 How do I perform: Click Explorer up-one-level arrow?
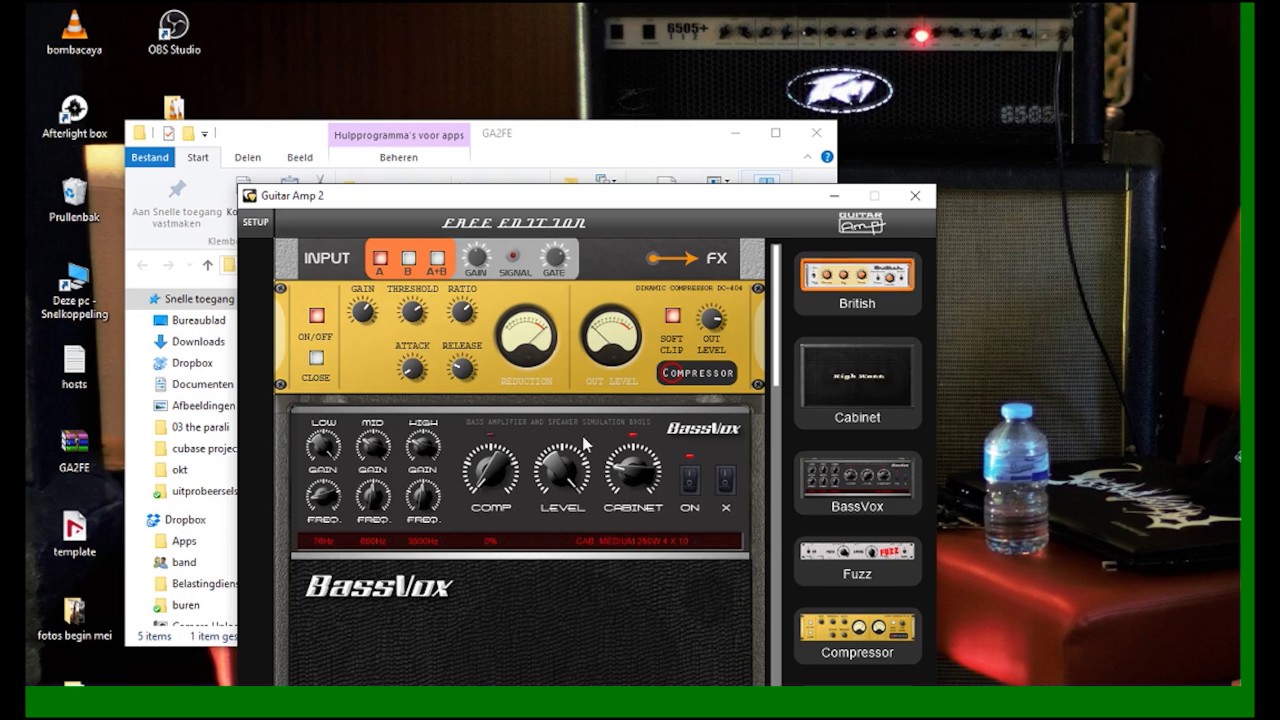(207, 265)
